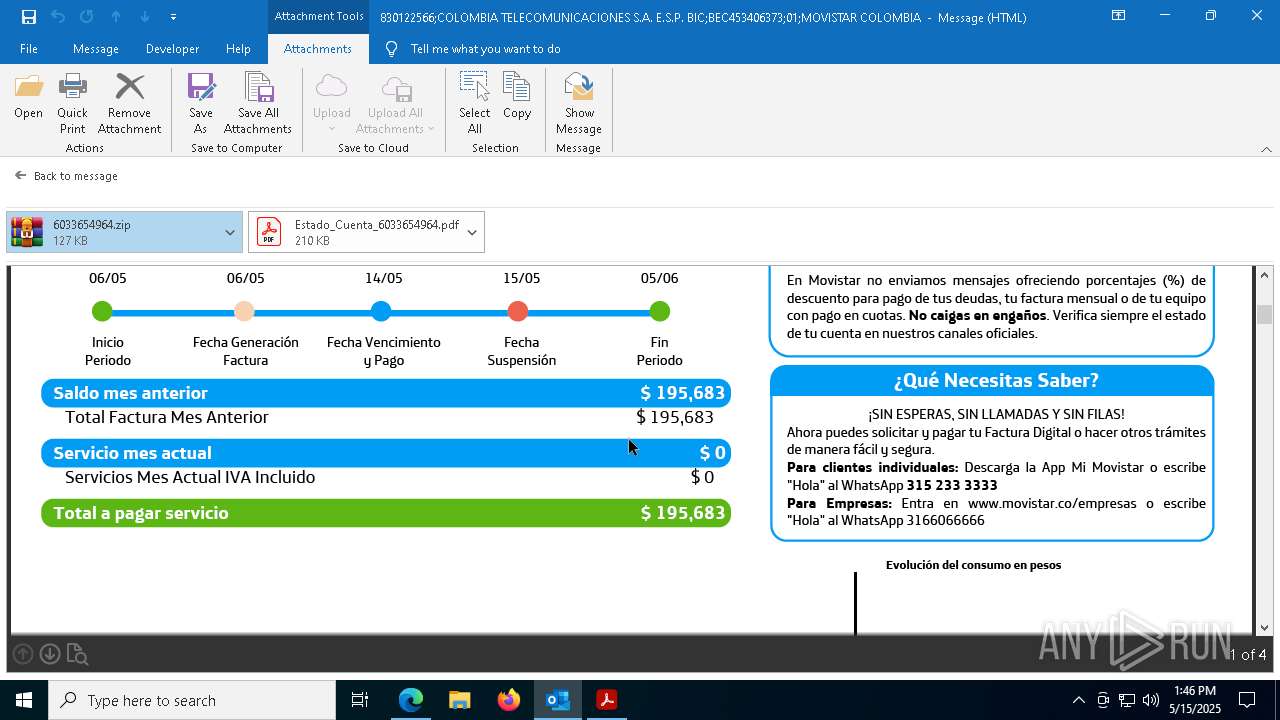
Task: Open dropdown arrow for 6033654964.zip attachment
Action: 230,232
